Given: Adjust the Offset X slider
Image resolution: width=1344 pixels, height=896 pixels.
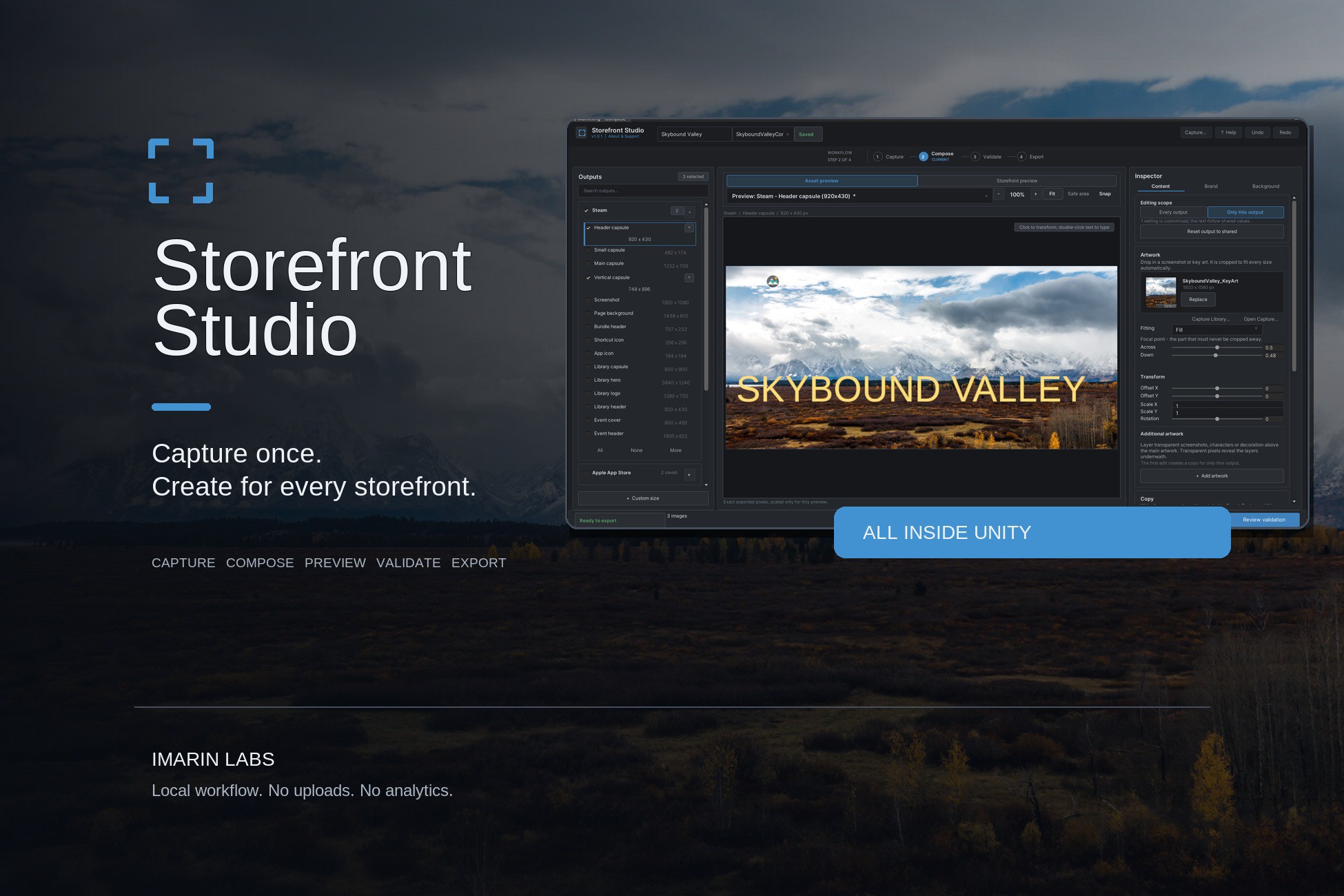Looking at the screenshot, I should tap(1217, 389).
